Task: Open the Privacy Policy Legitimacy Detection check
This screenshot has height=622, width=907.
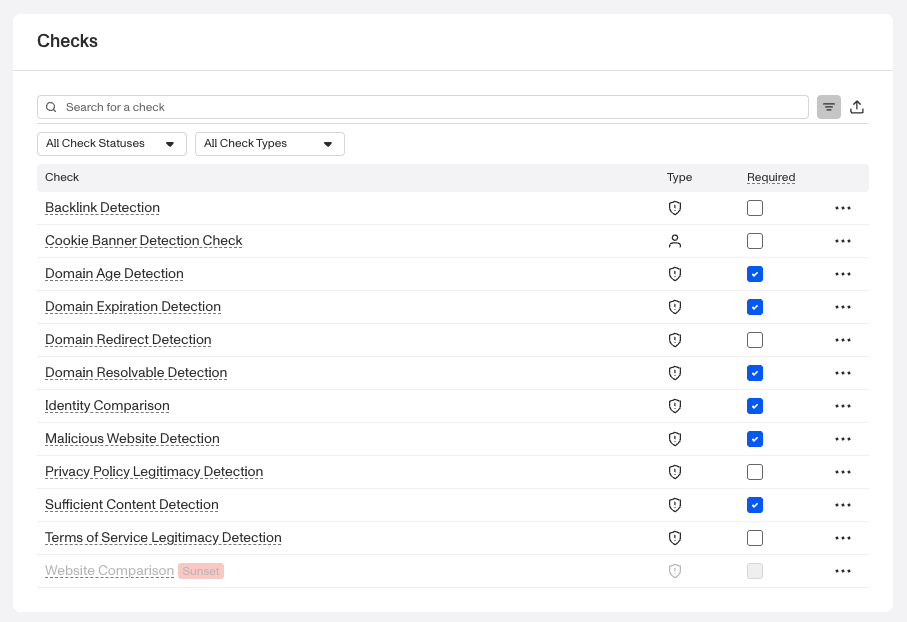Action: pyautogui.click(x=154, y=472)
